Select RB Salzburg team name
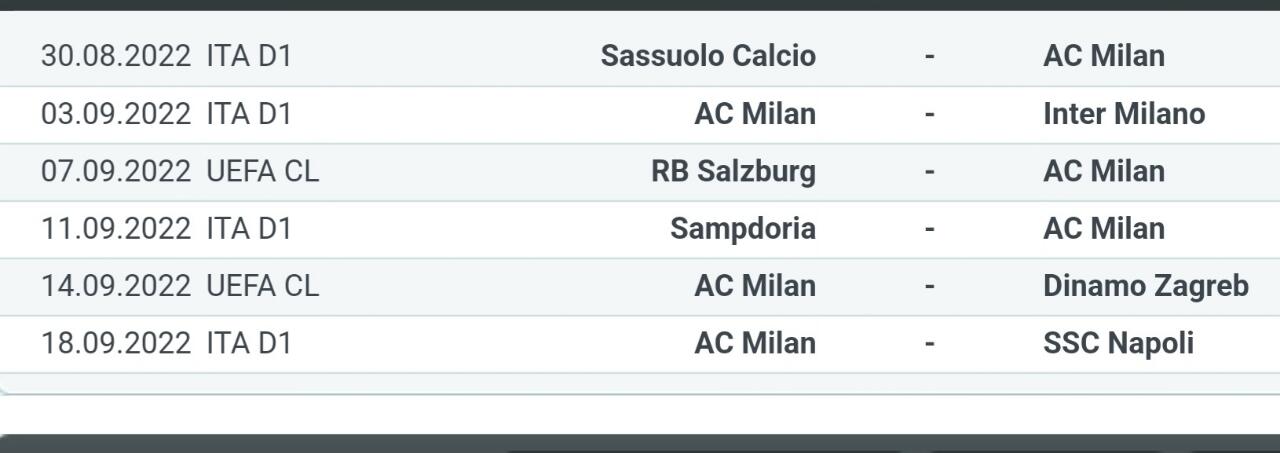 pos(733,171)
